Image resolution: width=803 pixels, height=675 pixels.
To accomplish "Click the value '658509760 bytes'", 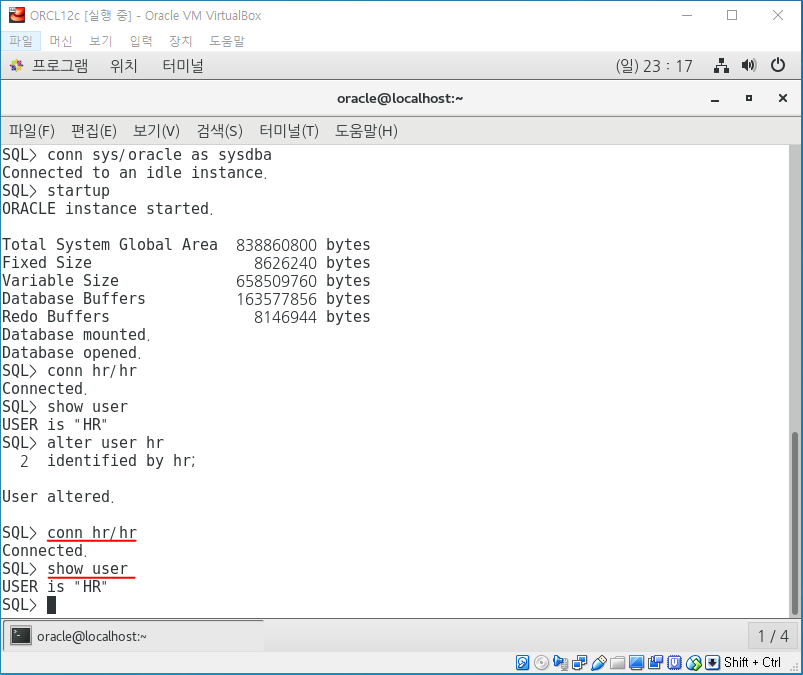I will 303,281.
